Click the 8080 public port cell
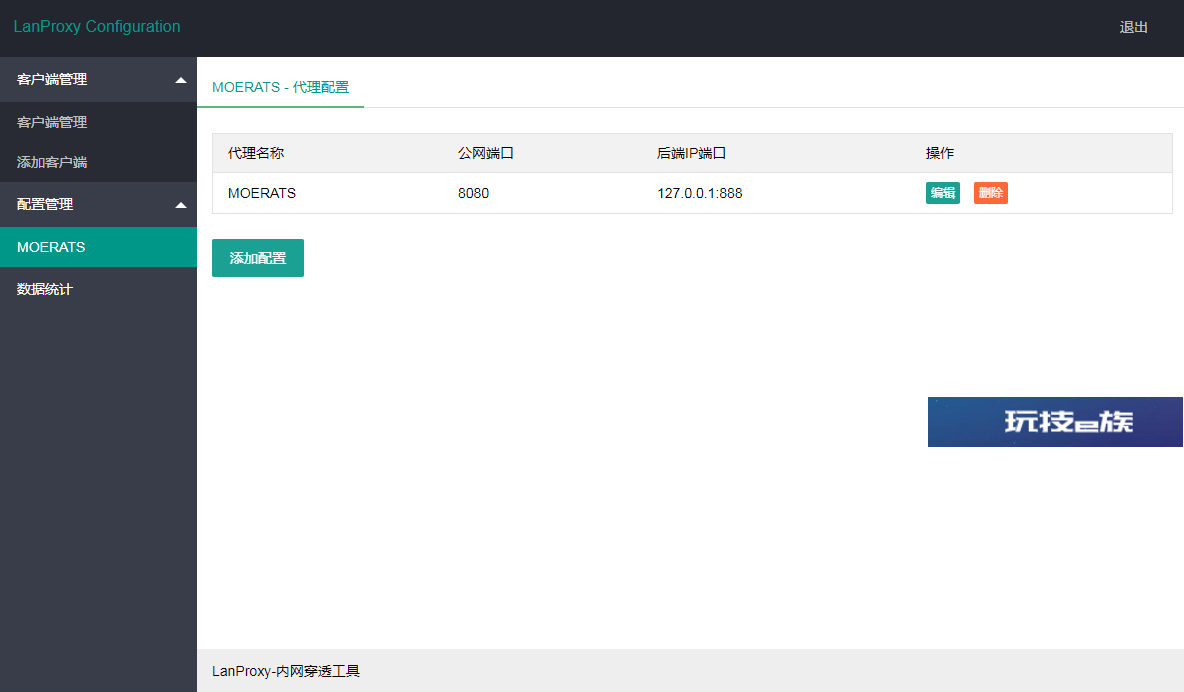 (x=473, y=193)
